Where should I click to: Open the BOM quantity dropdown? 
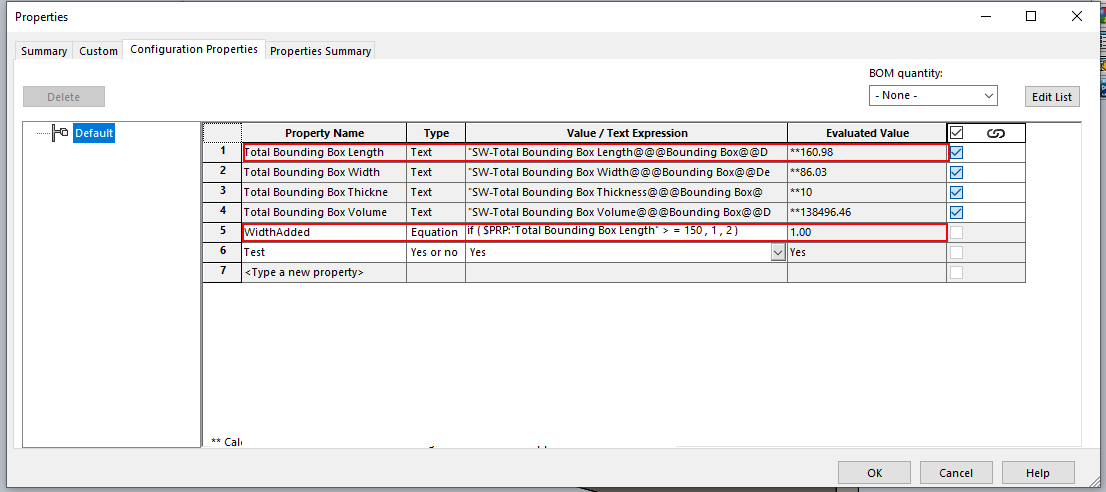[934, 96]
